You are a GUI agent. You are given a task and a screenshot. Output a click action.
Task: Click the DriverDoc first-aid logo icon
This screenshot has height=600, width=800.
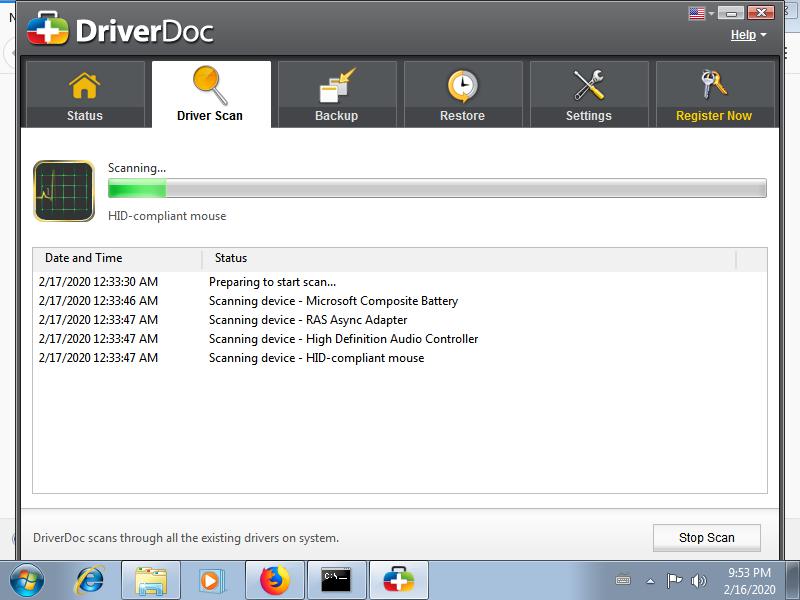point(47,29)
